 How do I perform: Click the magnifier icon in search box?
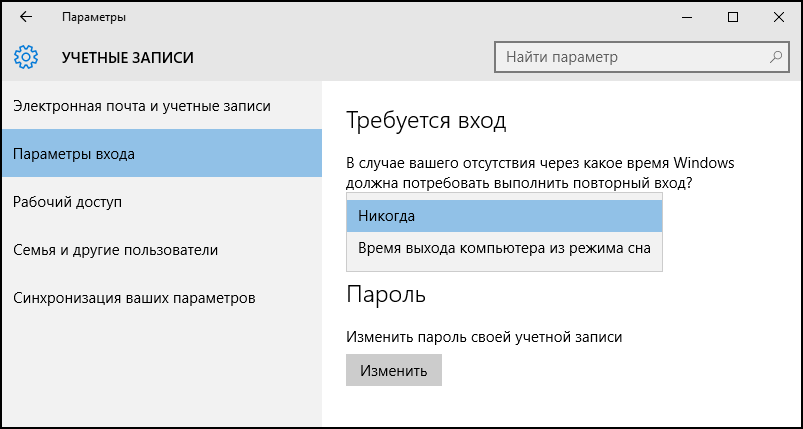pos(775,56)
